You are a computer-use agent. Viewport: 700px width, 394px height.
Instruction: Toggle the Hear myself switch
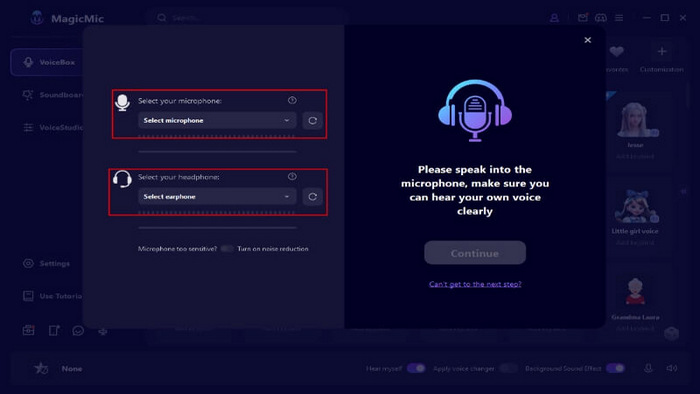[x=416, y=368]
